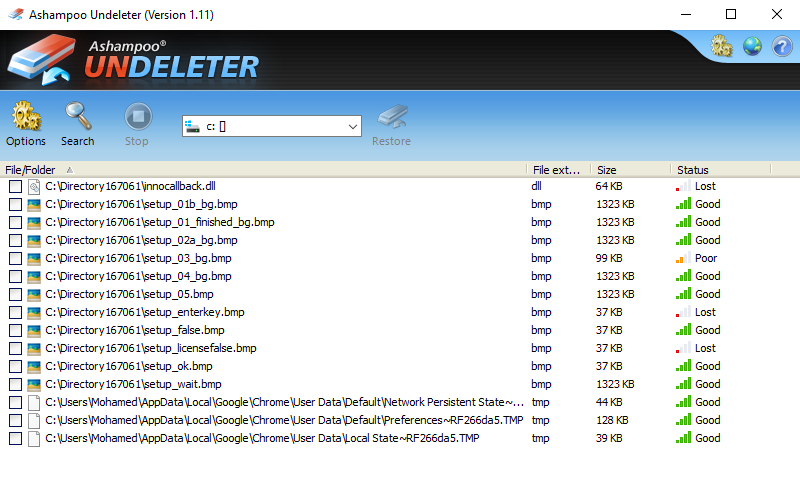Click Lost status bars for innocallback.dll

pos(683,186)
